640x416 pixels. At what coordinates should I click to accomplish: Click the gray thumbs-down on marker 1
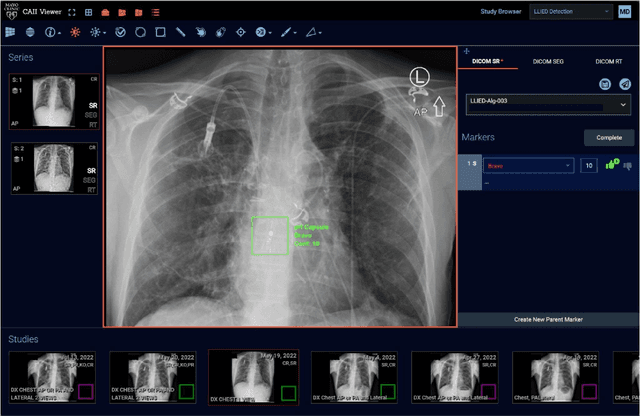click(627, 164)
